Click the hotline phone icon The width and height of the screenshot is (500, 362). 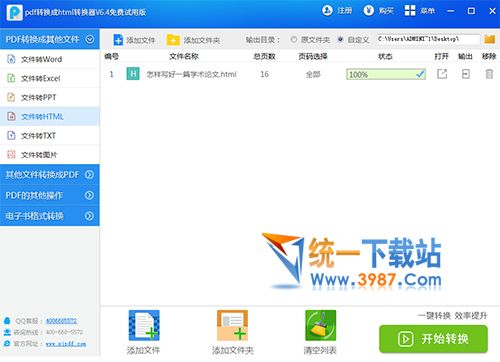tap(7, 332)
